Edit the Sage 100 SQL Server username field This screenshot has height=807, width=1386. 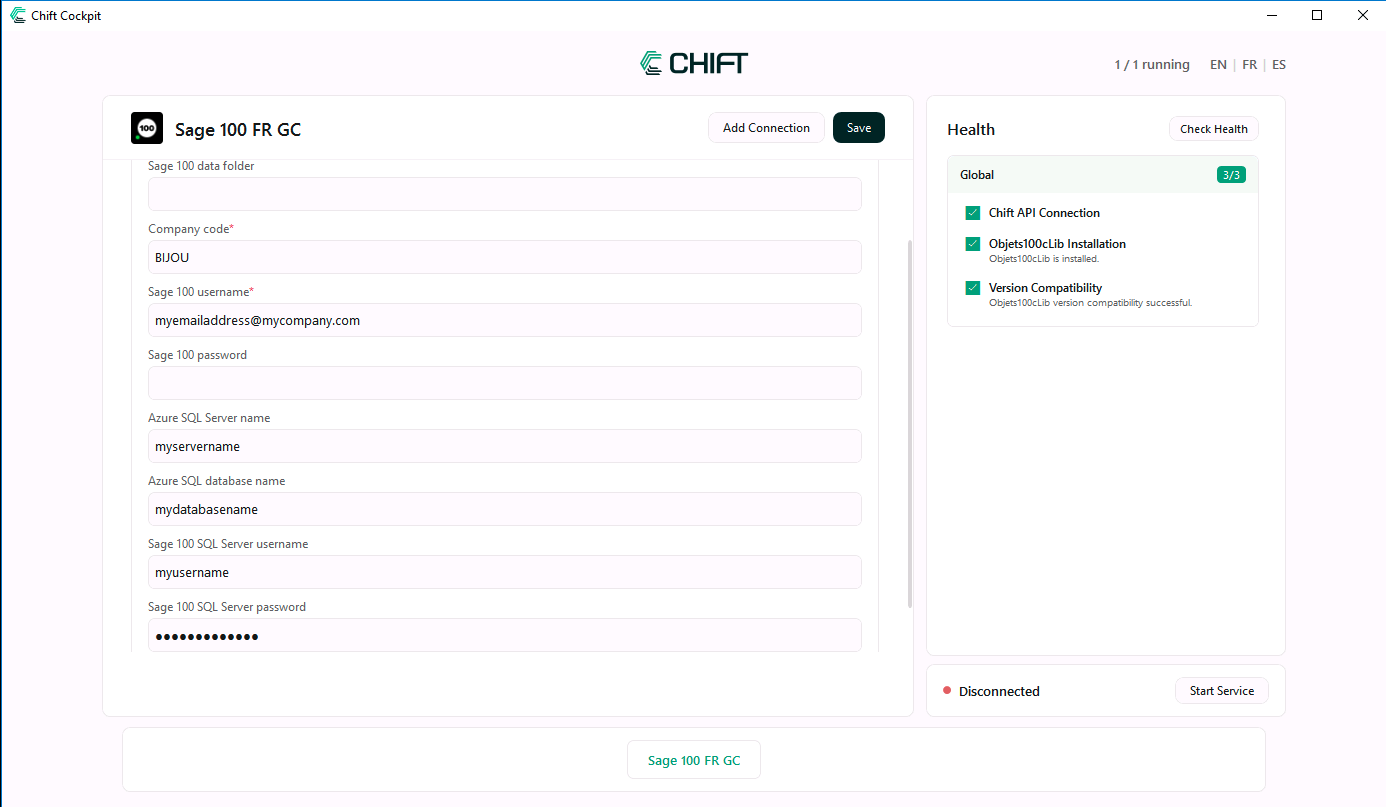pos(505,572)
